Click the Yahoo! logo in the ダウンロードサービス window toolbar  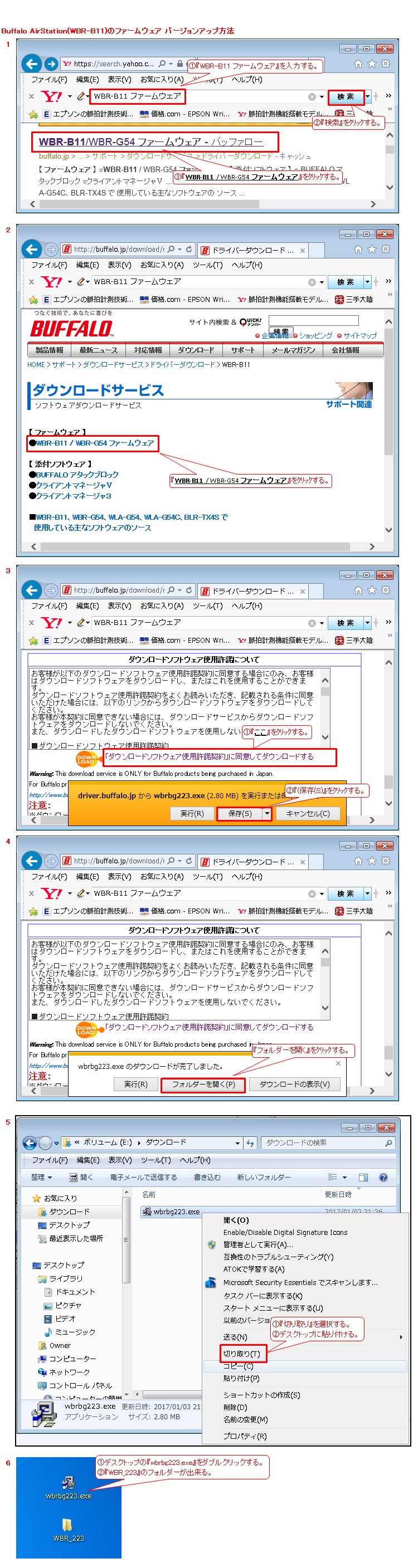(x=52, y=282)
